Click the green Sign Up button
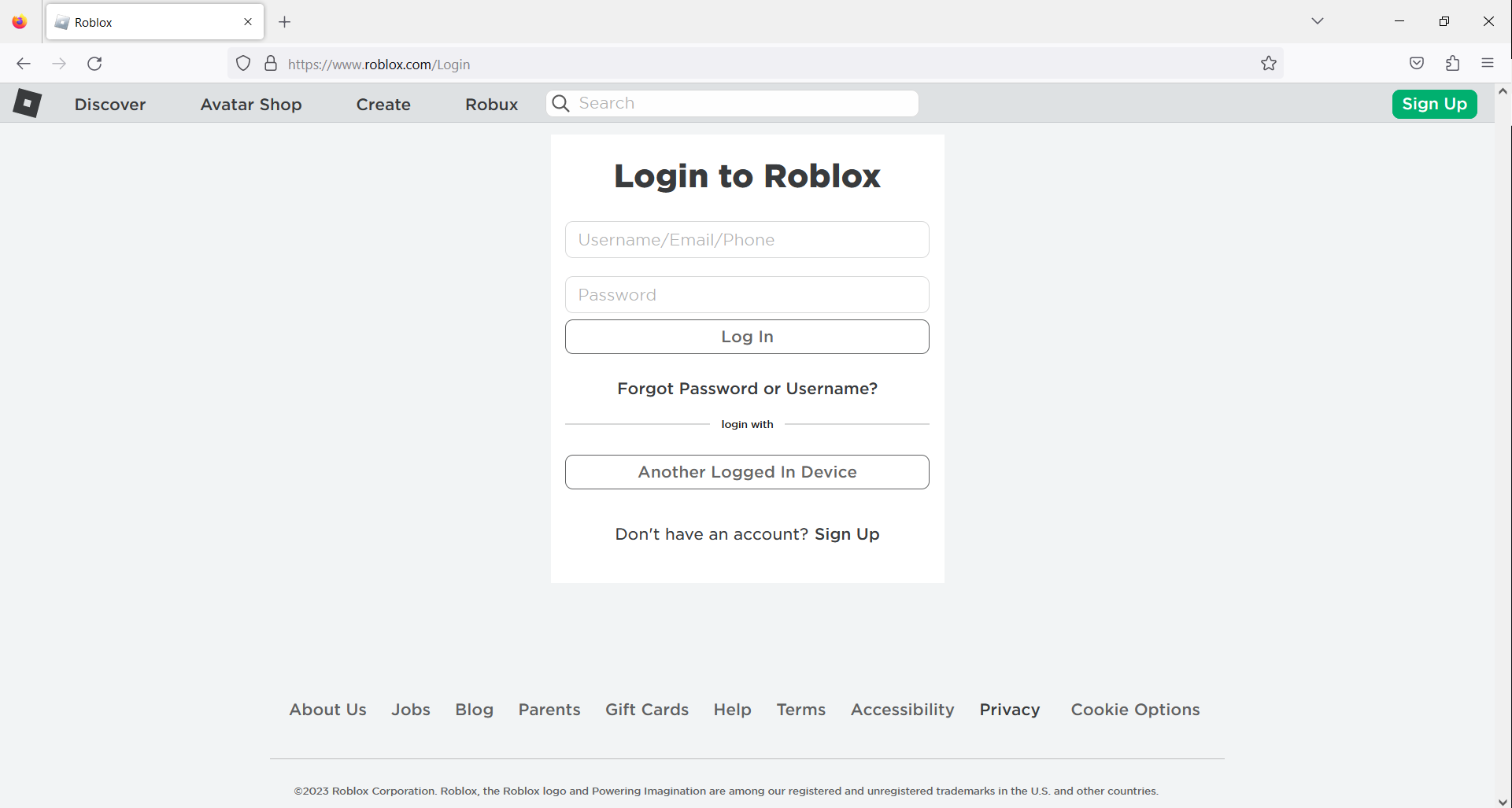Screen dimensions: 1512x808 tap(1434, 103)
